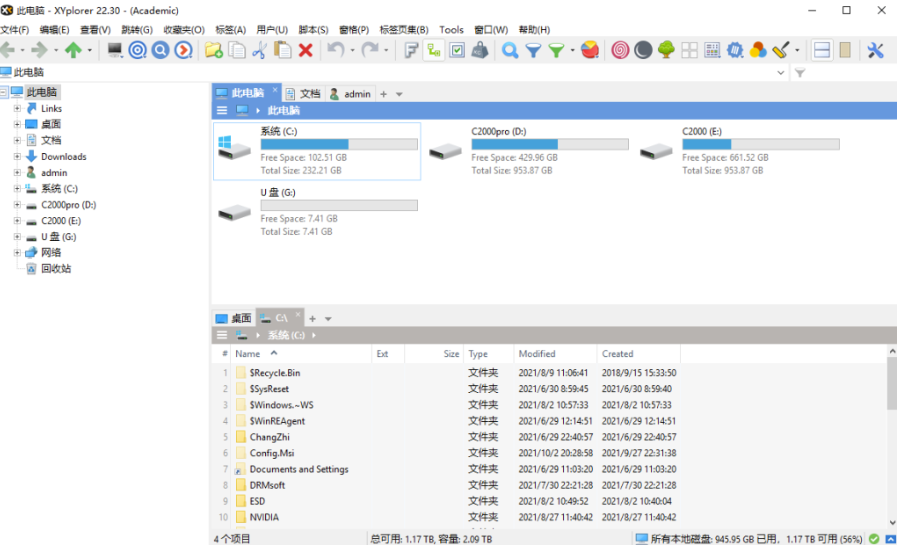Toggle the tree pane button
This screenshot has width=904, height=553.
point(434,50)
